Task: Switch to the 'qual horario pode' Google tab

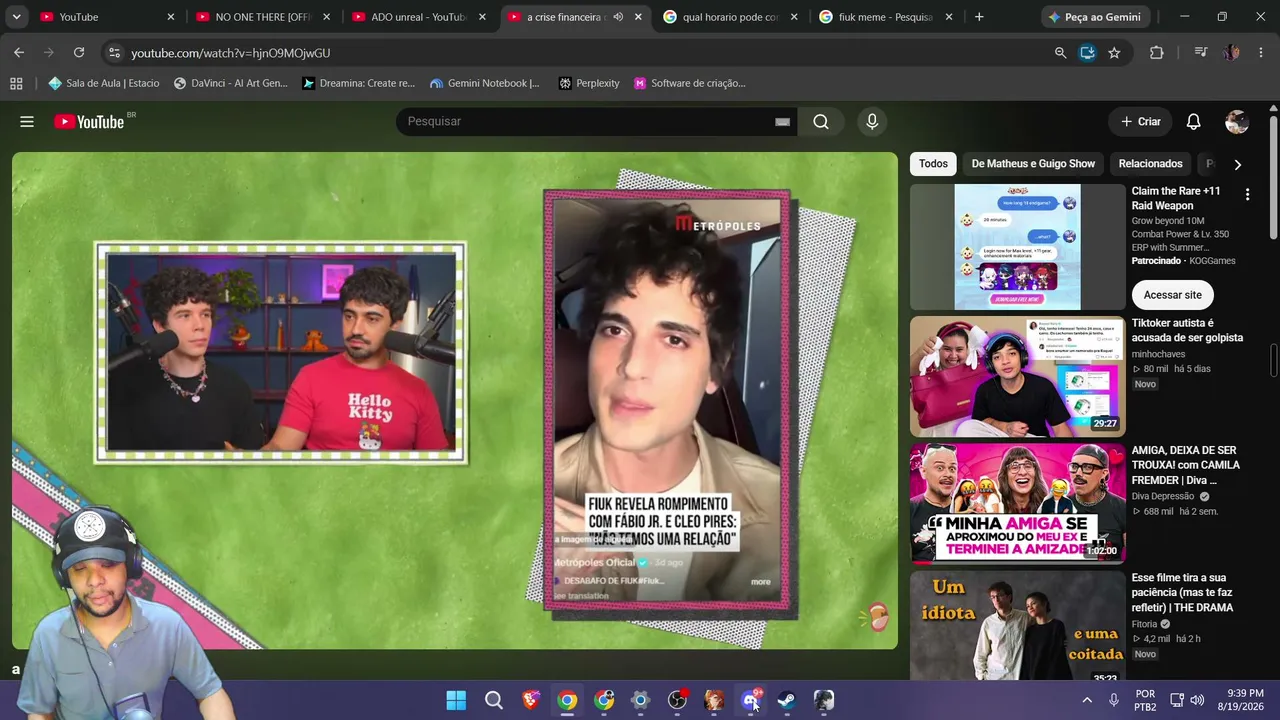Action: click(x=731, y=17)
